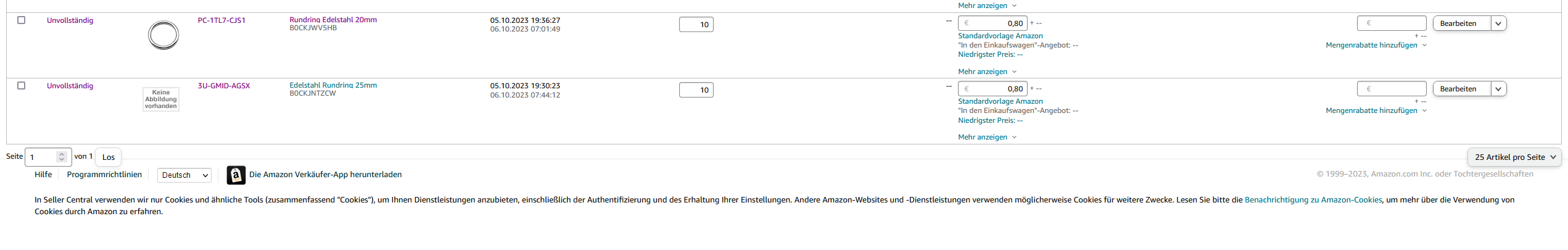Viewport: 1568px width, 250px height.
Task: Check the box for 3U-GMID-AGSX row
Action: pyautogui.click(x=21, y=85)
